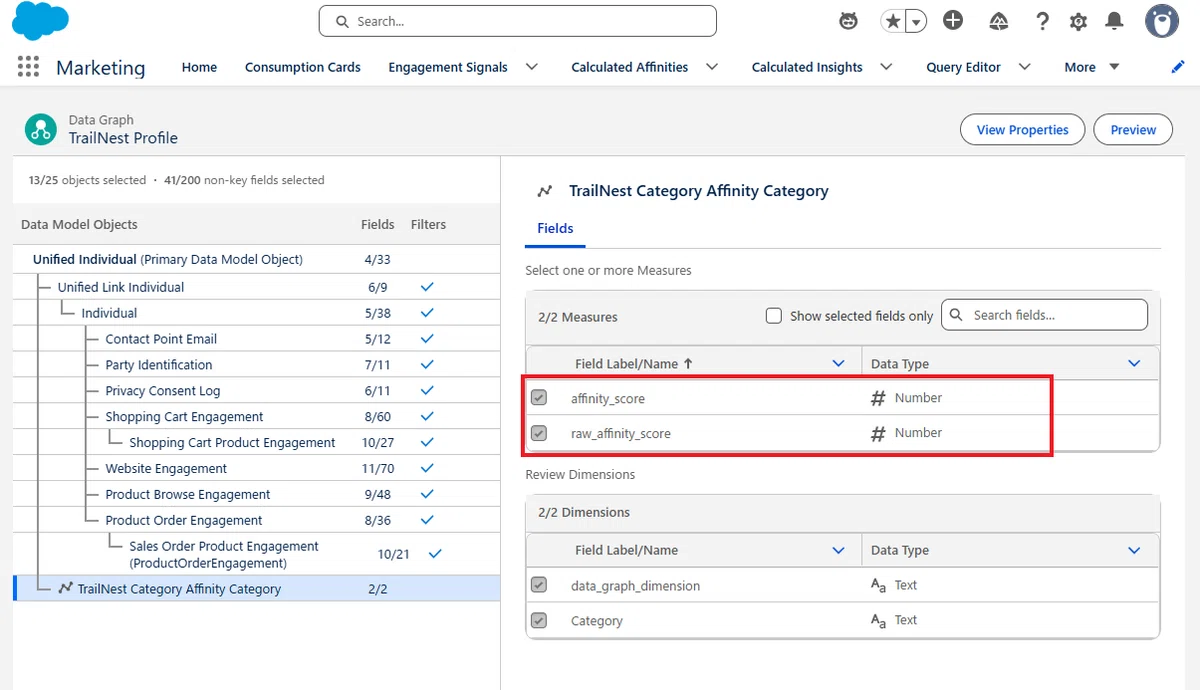This screenshot has height=690, width=1200.
Task: Toggle the data_graph_dimension checkbox
Action: tap(539, 585)
